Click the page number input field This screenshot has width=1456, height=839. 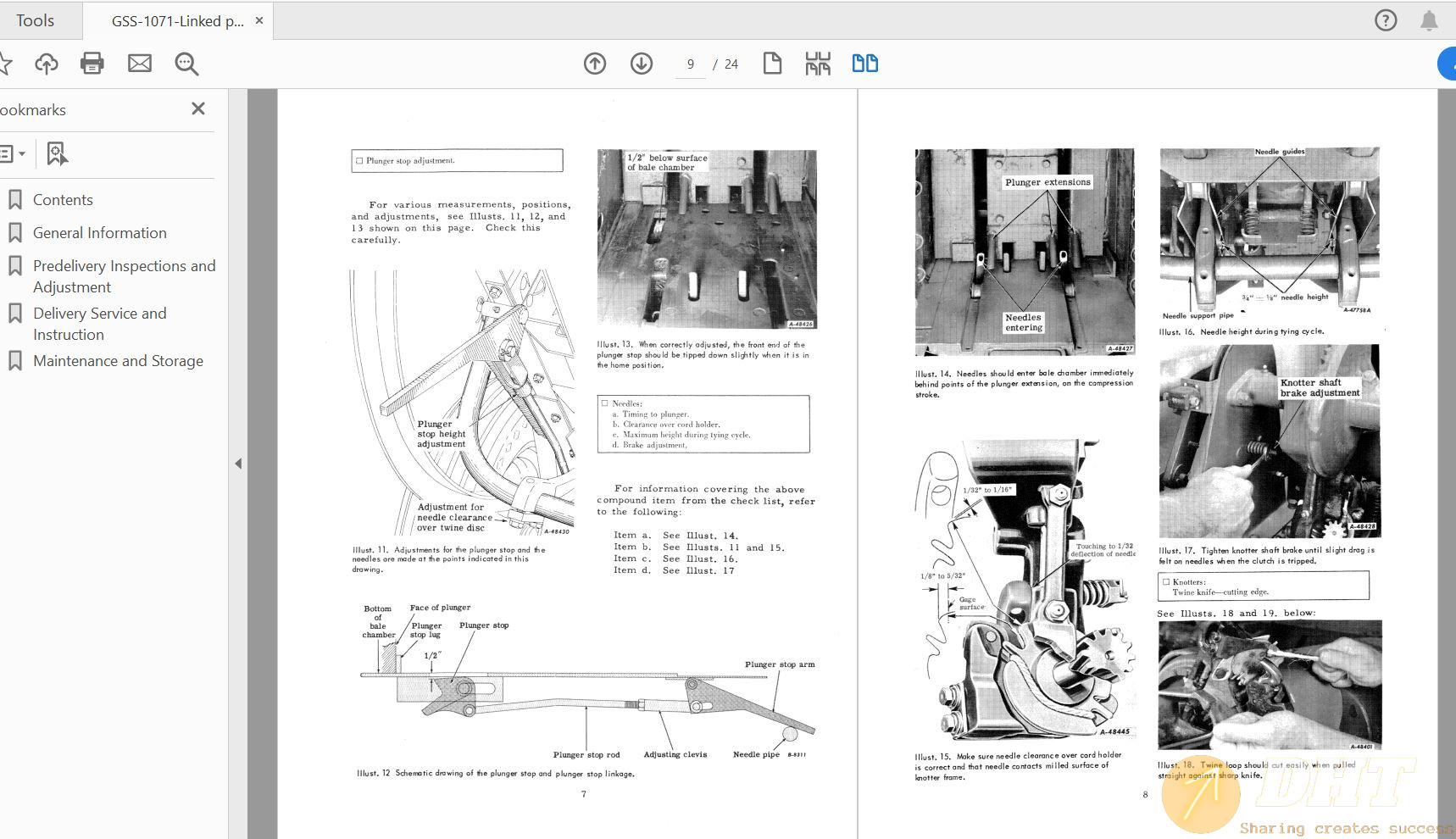coord(691,64)
